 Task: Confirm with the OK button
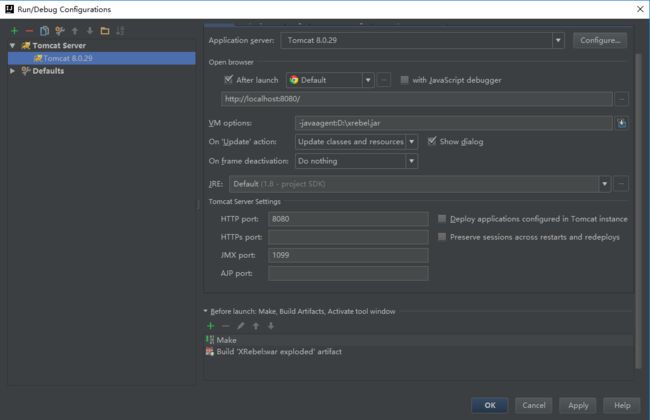tap(490, 405)
